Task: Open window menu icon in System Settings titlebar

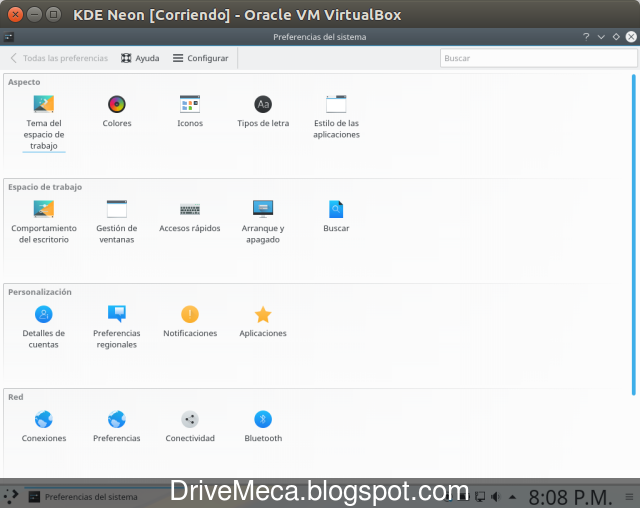Action: pyautogui.click(x=9, y=37)
